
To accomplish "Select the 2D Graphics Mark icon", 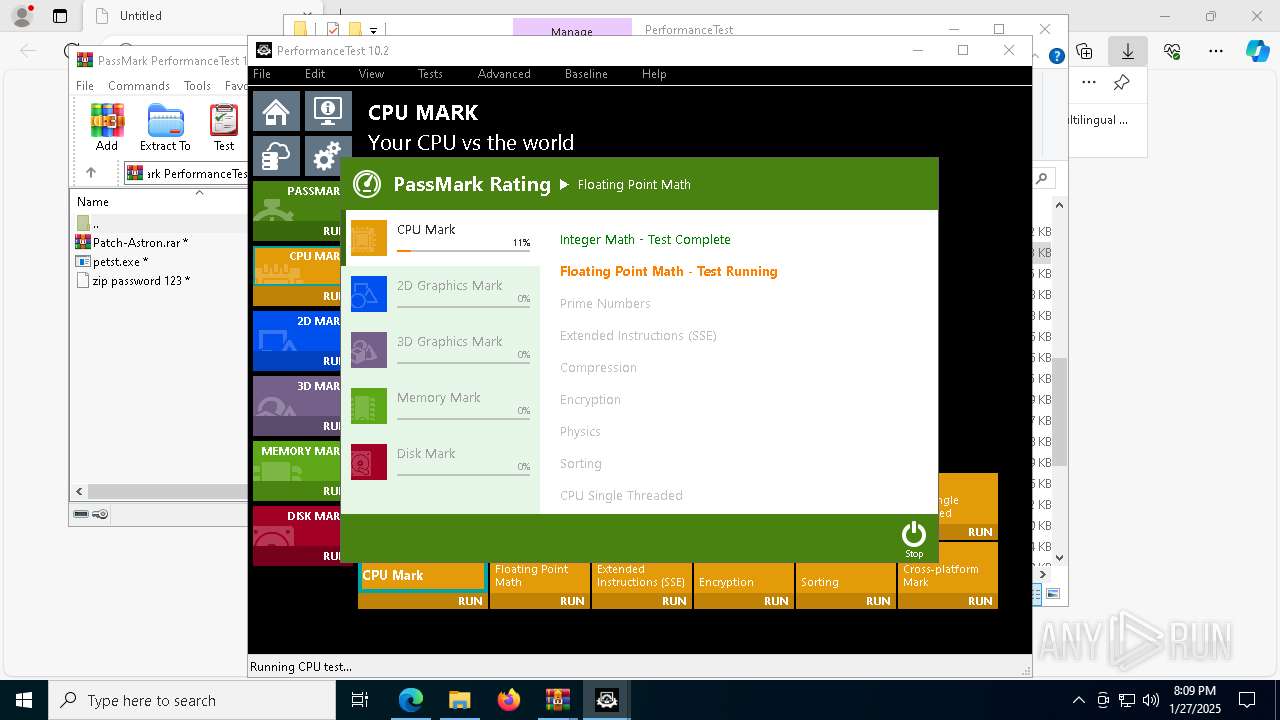I will pos(368,295).
